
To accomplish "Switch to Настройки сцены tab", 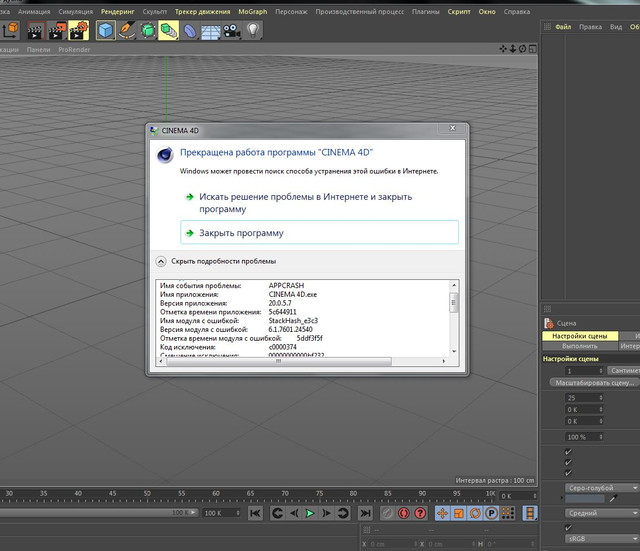I will (x=580, y=336).
